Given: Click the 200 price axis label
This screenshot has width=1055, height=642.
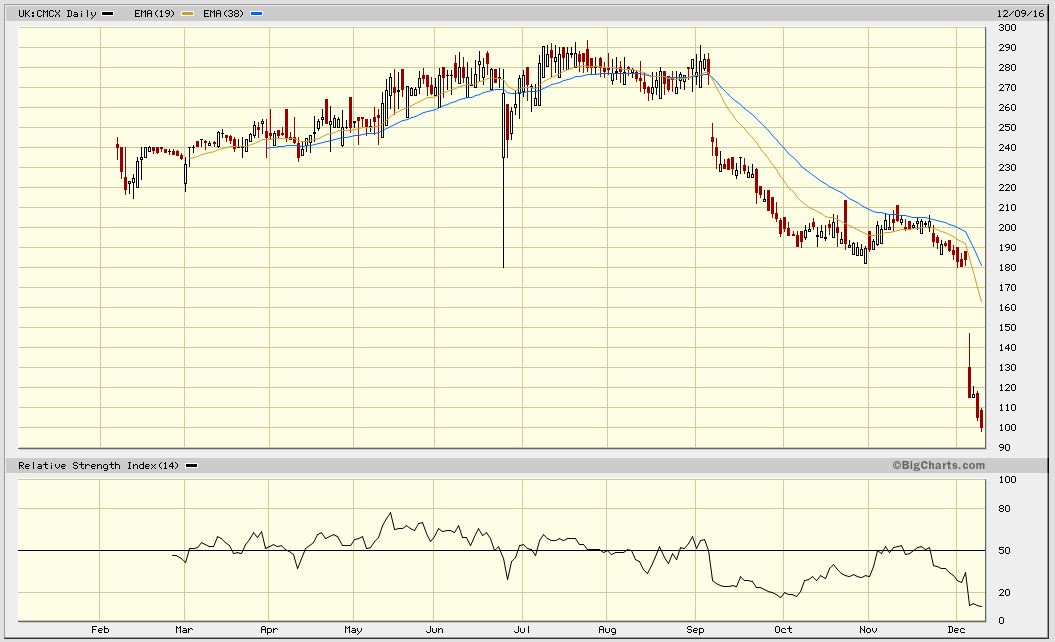Looking at the screenshot, I should click(x=1007, y=227).
